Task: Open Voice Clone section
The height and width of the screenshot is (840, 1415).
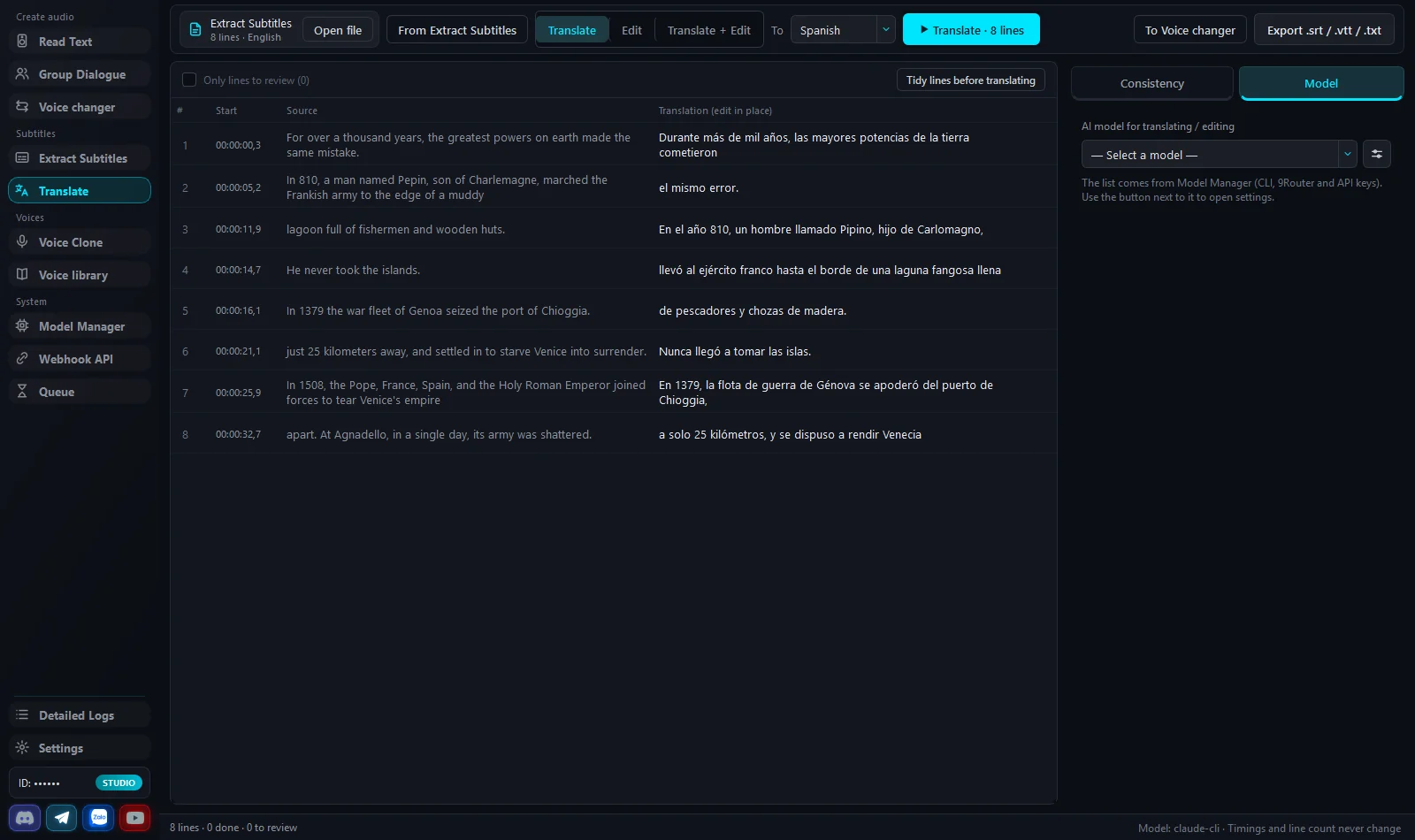Action: tap(80, 242)
